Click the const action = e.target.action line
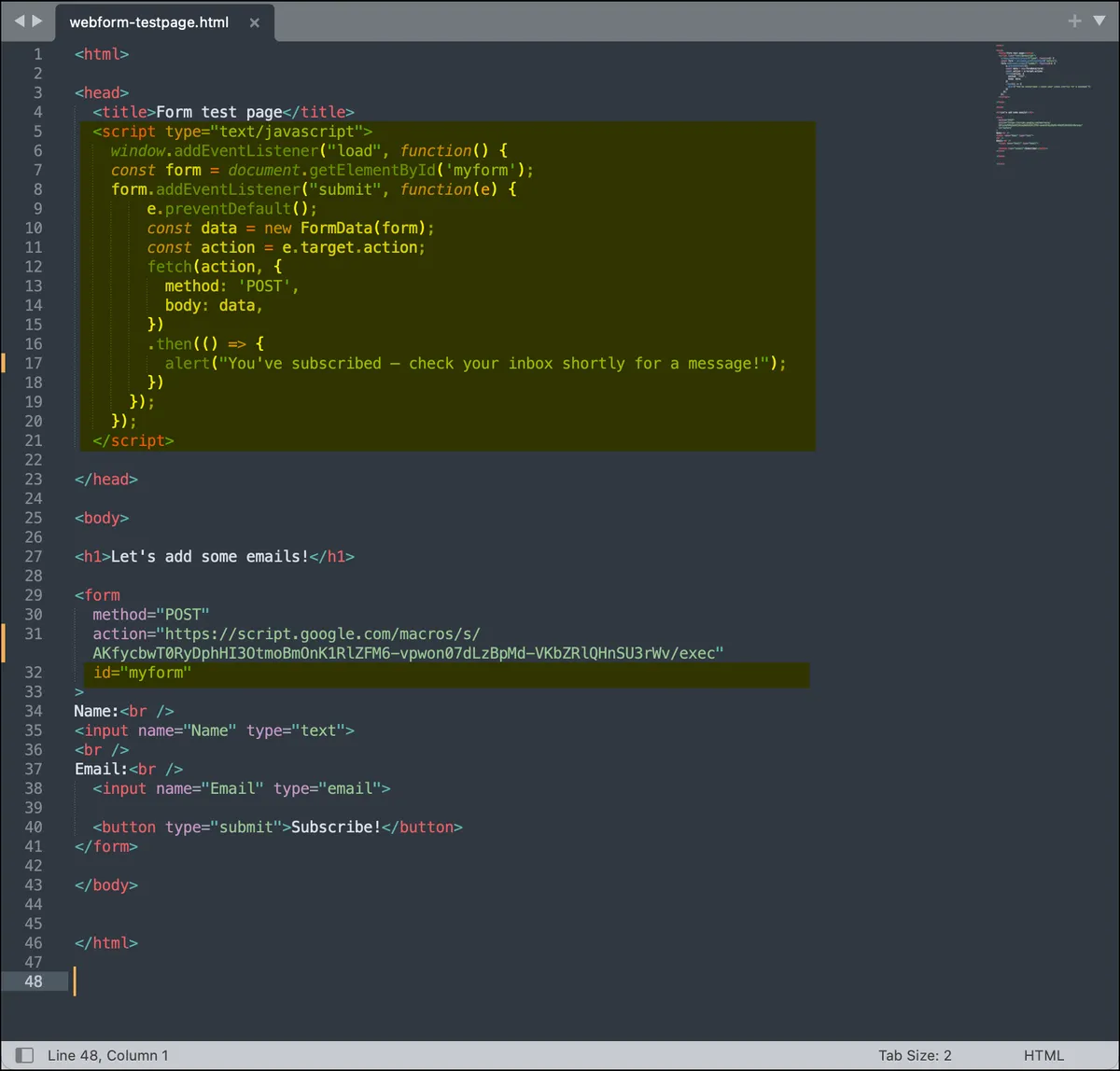Image resolution: width=1120 pixels, height=1071 pixels. click(287, 247)
